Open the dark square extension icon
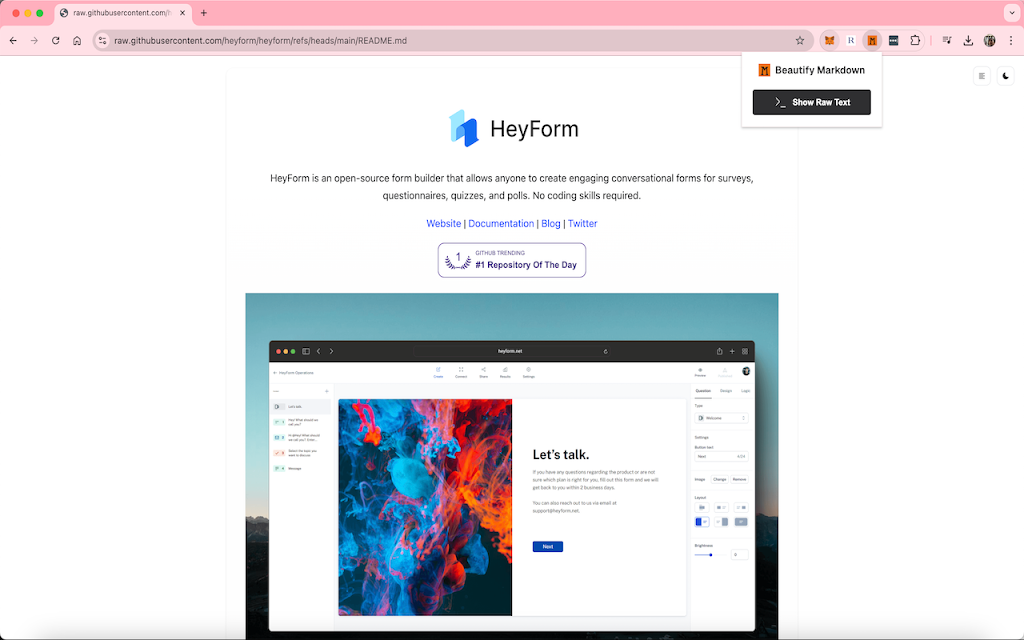The height and width of the screenshot is (640, 1024). click(893, 40)
